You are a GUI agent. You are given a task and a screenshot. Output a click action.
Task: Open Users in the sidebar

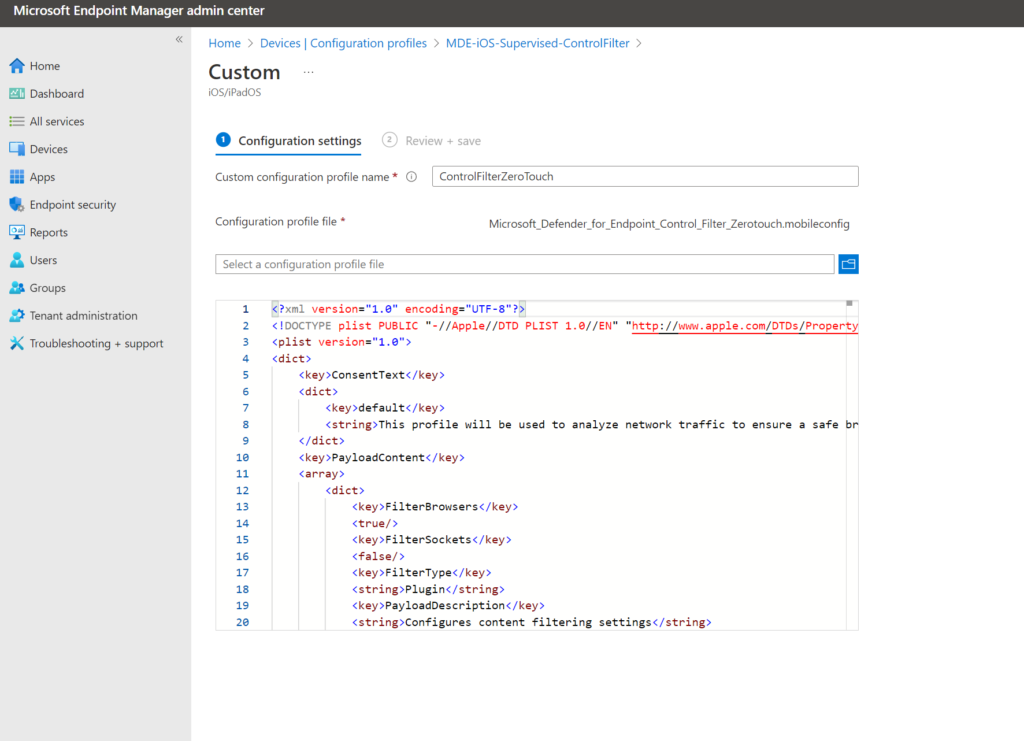43,260
